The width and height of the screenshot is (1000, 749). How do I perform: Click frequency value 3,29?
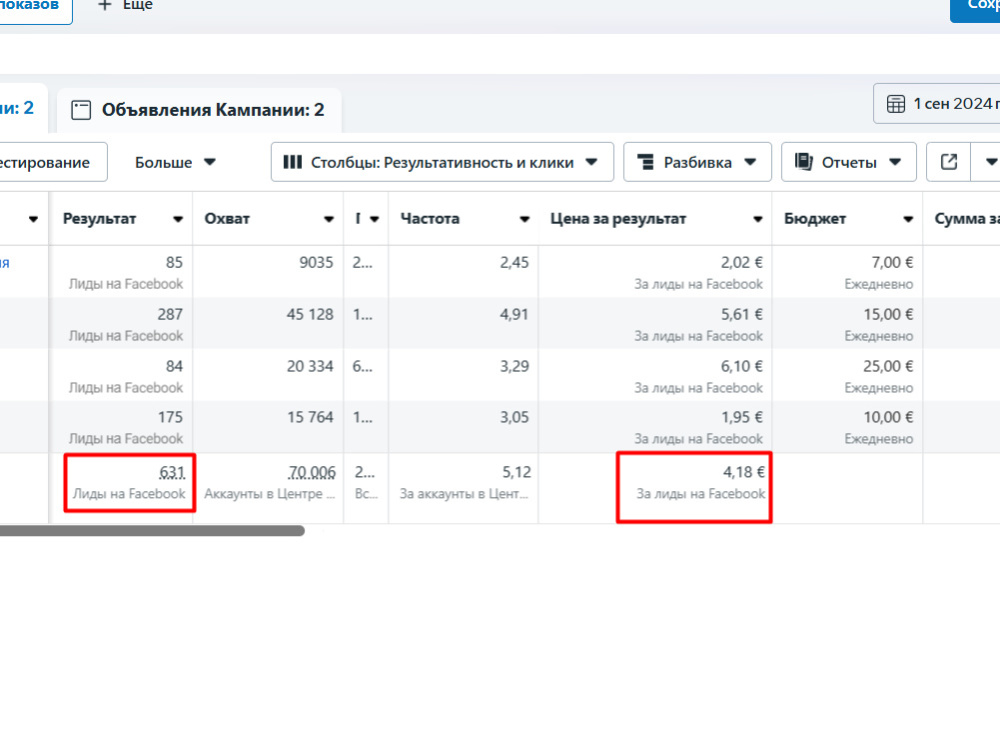click(515, 366)
